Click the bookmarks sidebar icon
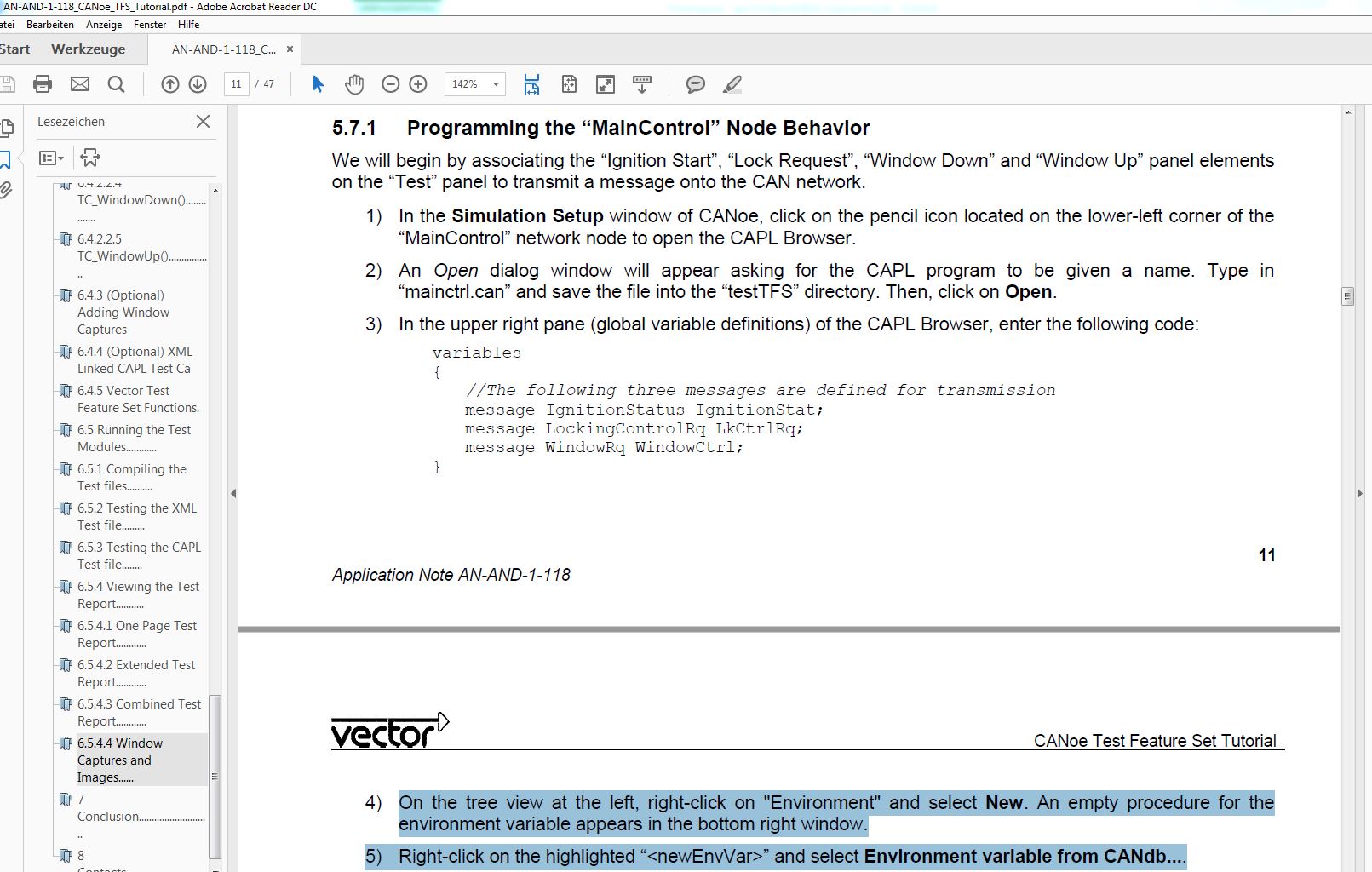Viewport: 1372px width, 872px height. [x=5, y=159]
